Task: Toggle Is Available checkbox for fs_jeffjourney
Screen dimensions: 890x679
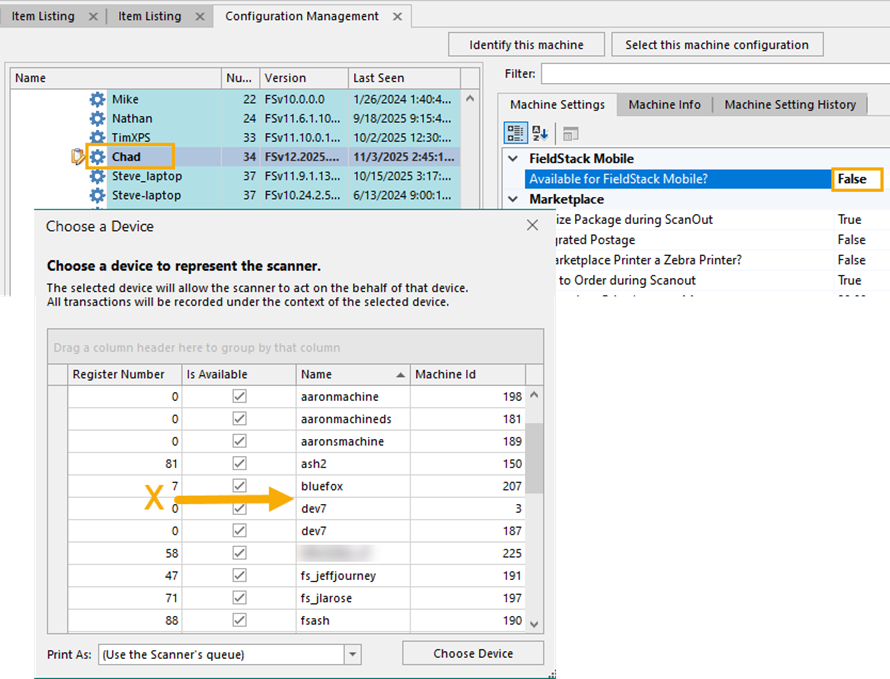Action: coord(240,576)
